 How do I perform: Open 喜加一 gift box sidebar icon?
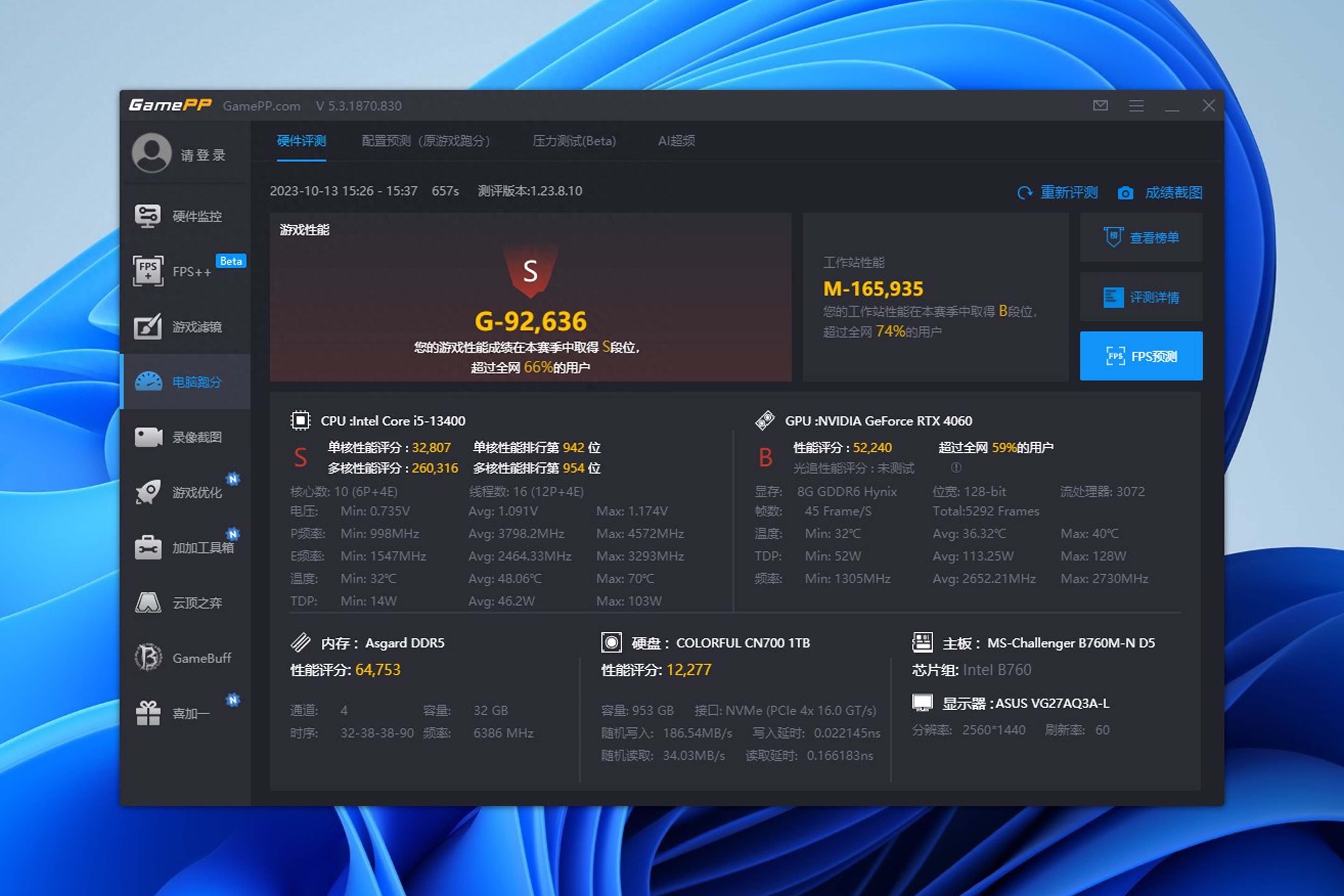pos(148,713)
